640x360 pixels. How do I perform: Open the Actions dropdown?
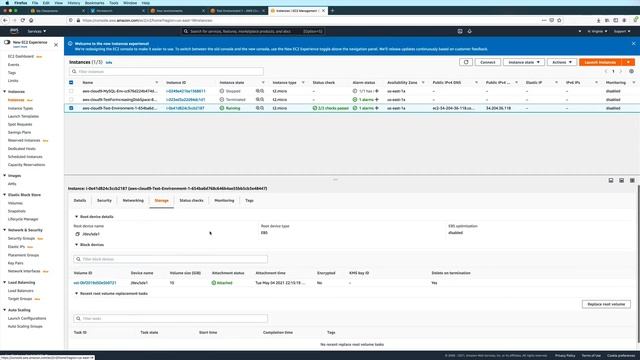click(562, 62)
